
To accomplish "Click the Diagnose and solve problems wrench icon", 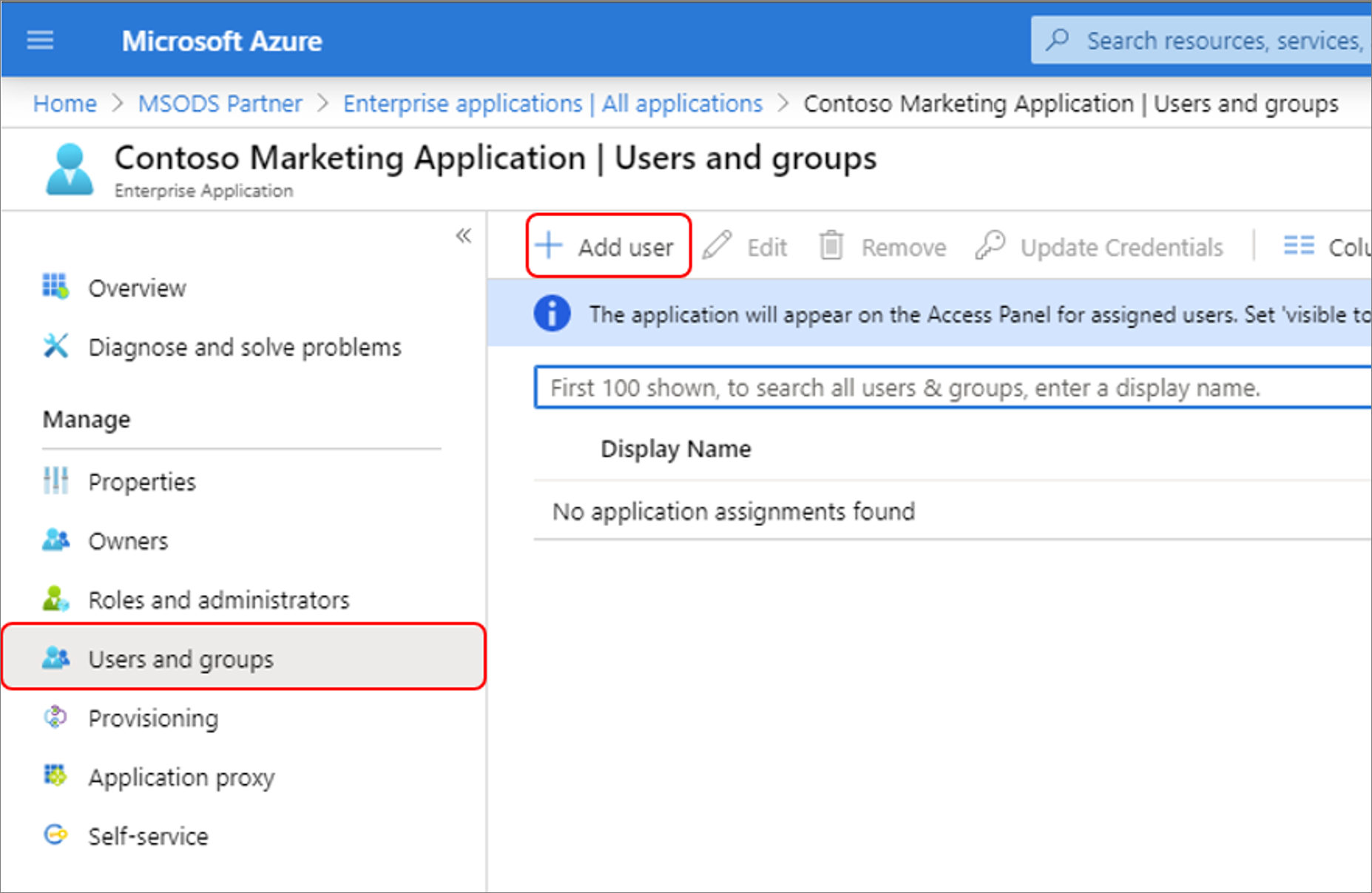I will [x=55, y=346].
